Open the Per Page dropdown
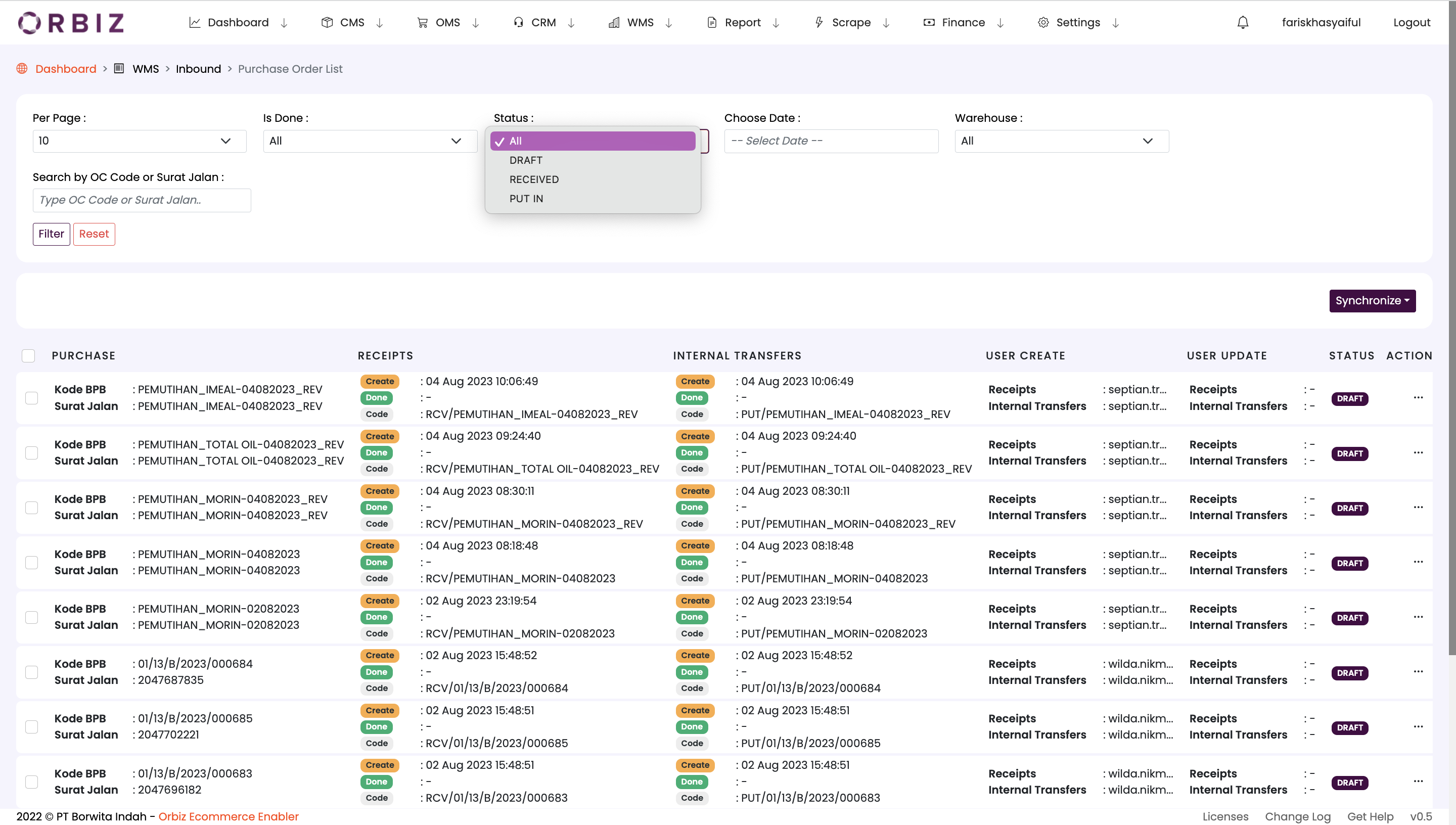The height and width of the screenshot is (825, 1456). pos(140,141)
